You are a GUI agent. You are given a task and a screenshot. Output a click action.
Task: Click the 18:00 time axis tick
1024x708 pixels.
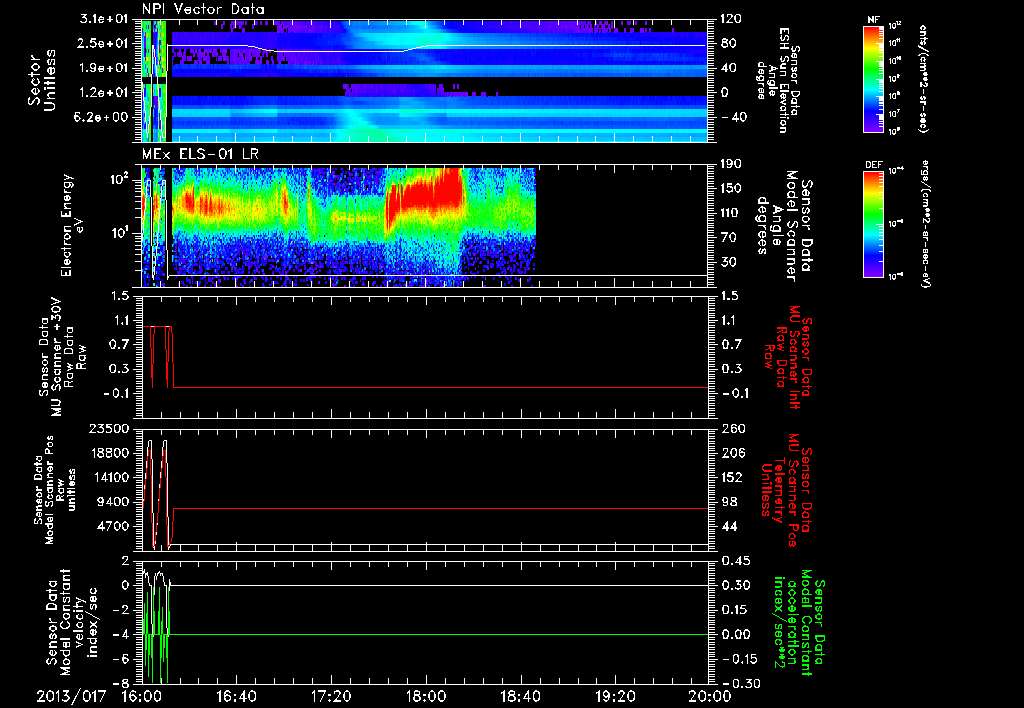426,696
